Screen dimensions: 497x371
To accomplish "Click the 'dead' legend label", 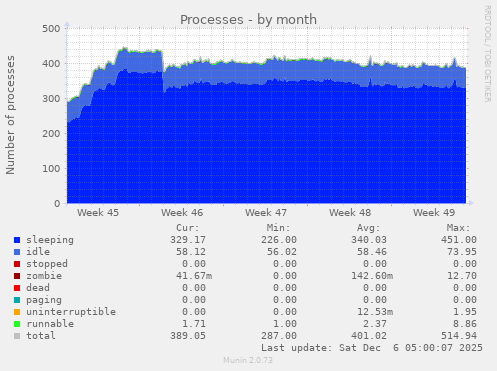I will pos(38,288).
